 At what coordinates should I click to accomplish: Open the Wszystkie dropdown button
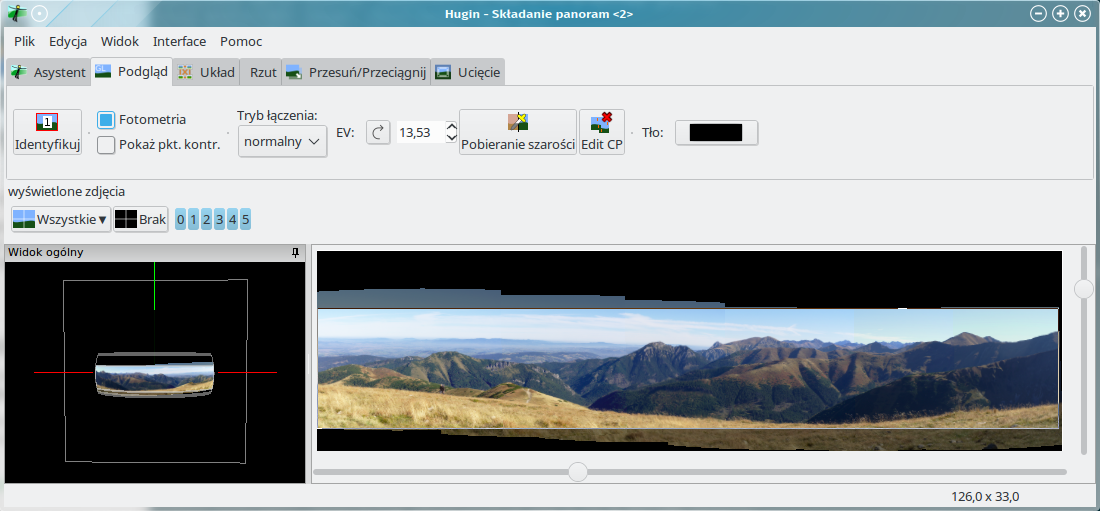tap(61, 219)
